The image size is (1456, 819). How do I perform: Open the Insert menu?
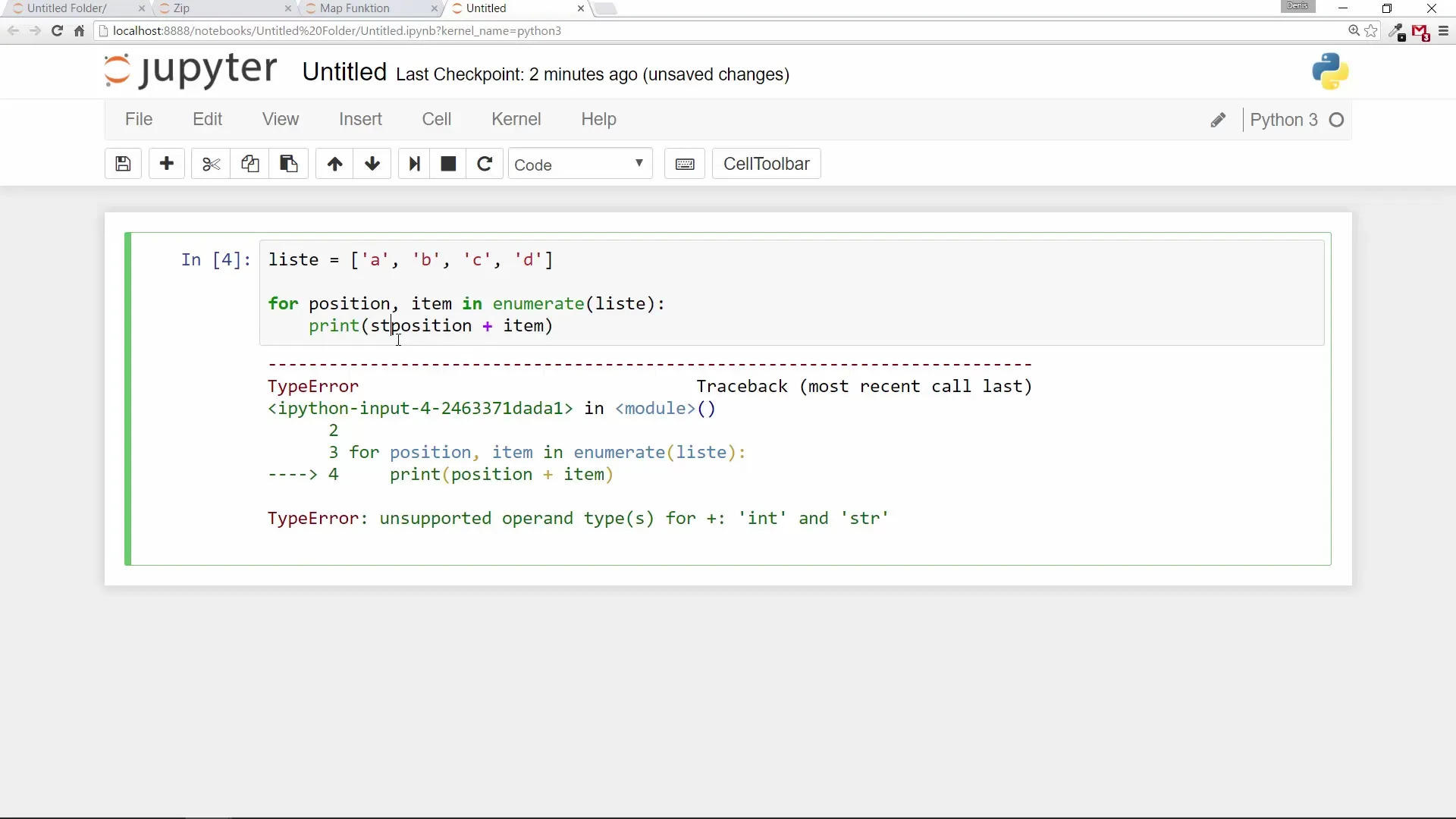tap(360, 119)
